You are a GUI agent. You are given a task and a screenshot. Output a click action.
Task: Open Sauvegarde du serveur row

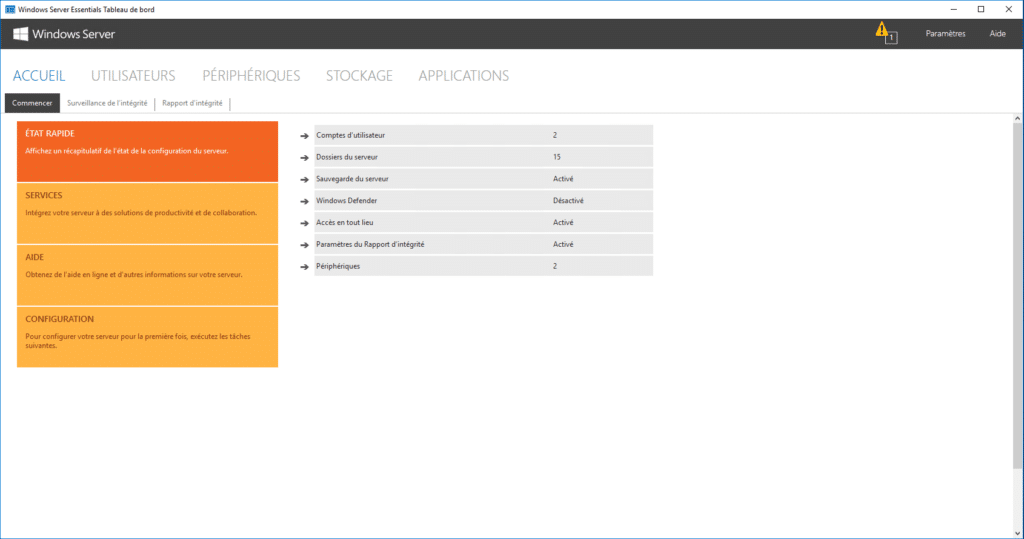tap(483, 178)
